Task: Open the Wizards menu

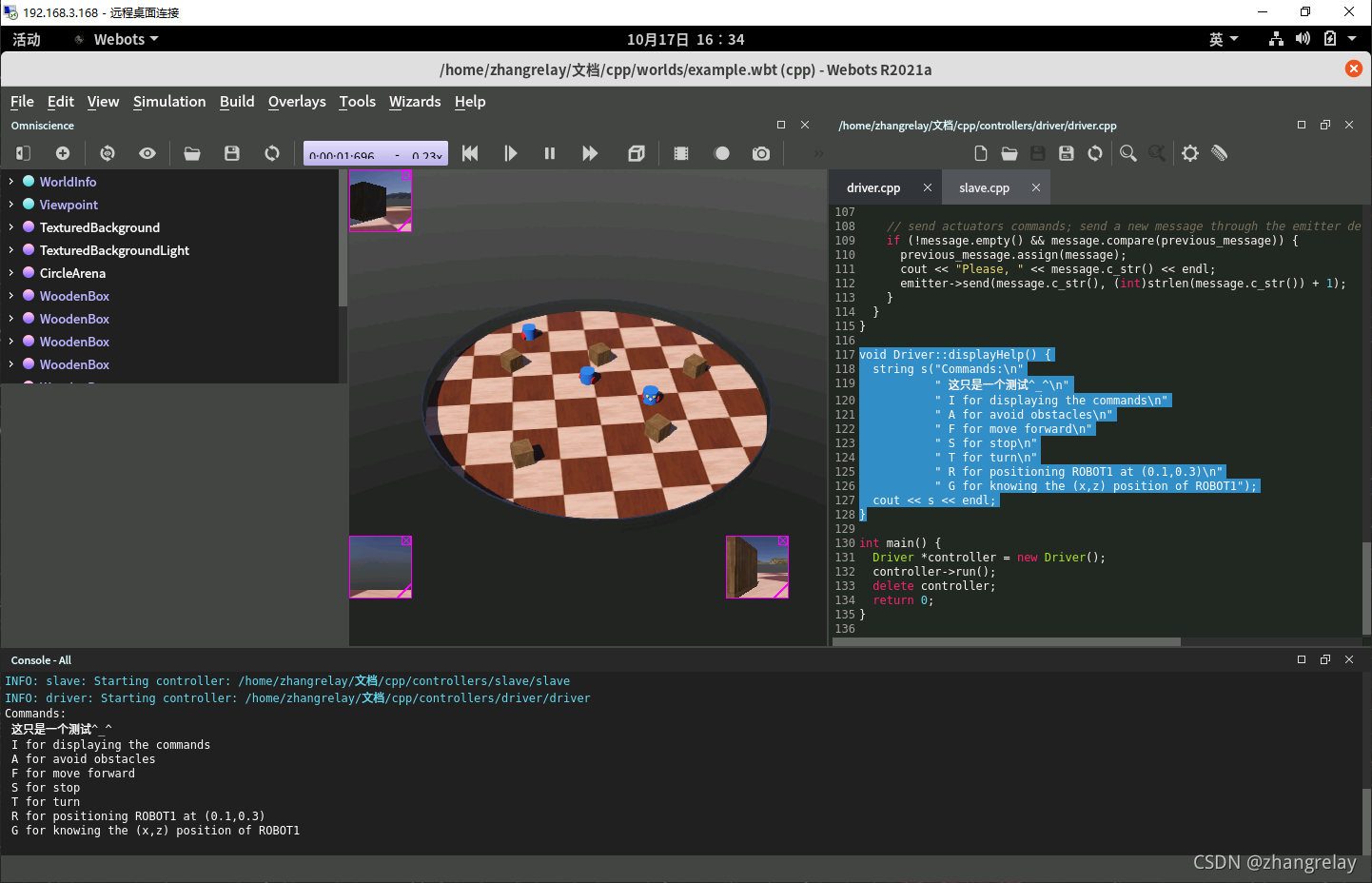Action: coord(415,102)
